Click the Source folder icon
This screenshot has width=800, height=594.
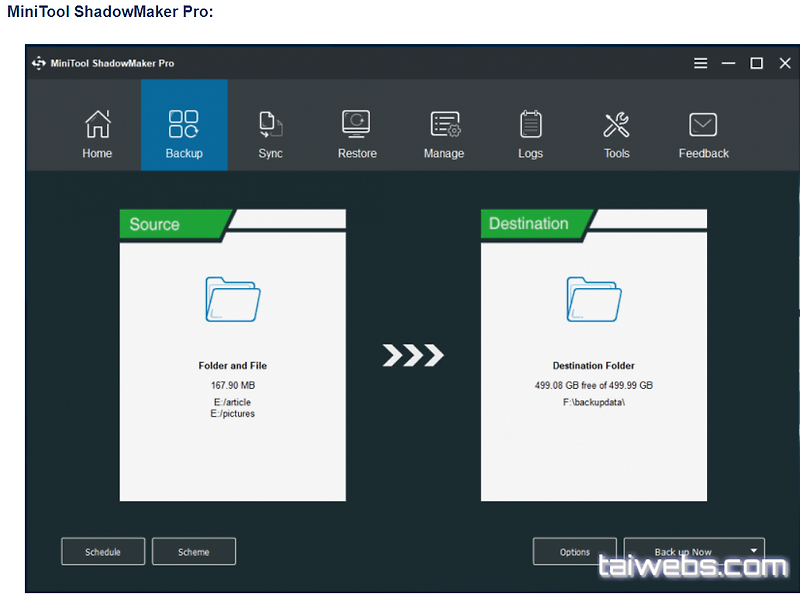(x=232, y=300)
